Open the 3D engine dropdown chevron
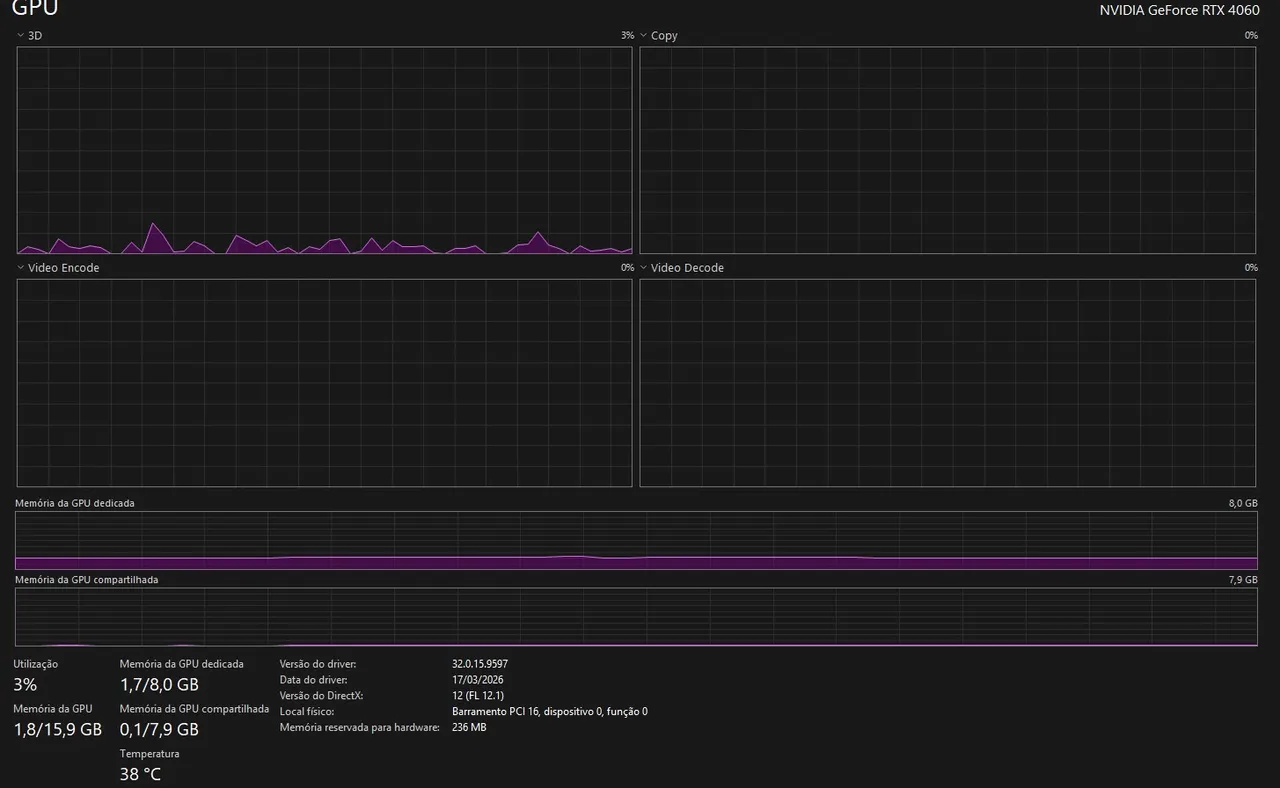This screenshot has width=1280, height=788. [21, 35]
